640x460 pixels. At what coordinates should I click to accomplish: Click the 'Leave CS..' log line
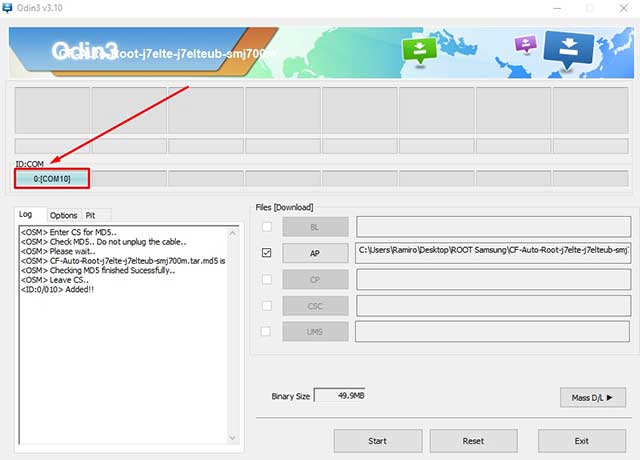tap(54, 280)
